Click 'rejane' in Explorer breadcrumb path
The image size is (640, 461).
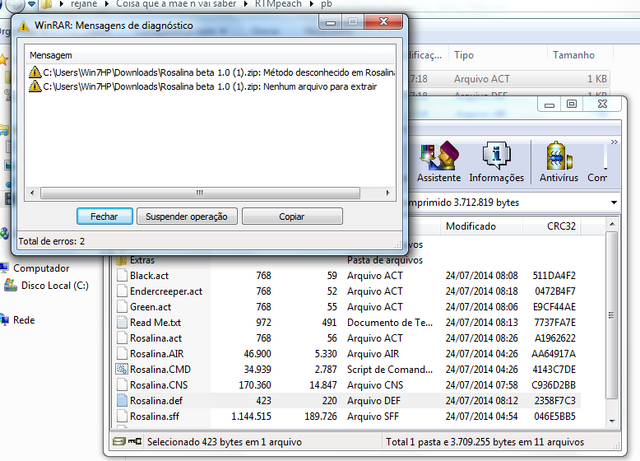coord(84,4)
